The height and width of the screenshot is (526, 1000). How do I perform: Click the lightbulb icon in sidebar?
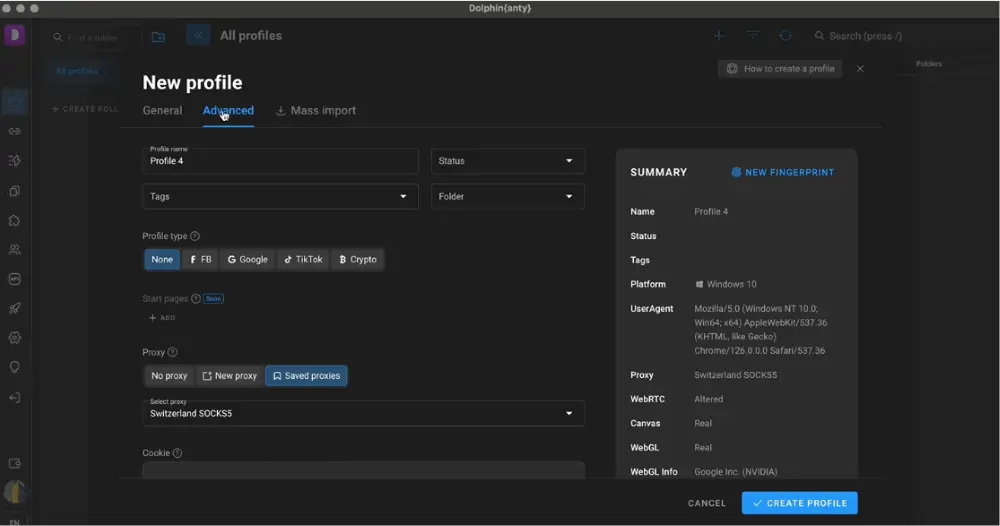14,367
